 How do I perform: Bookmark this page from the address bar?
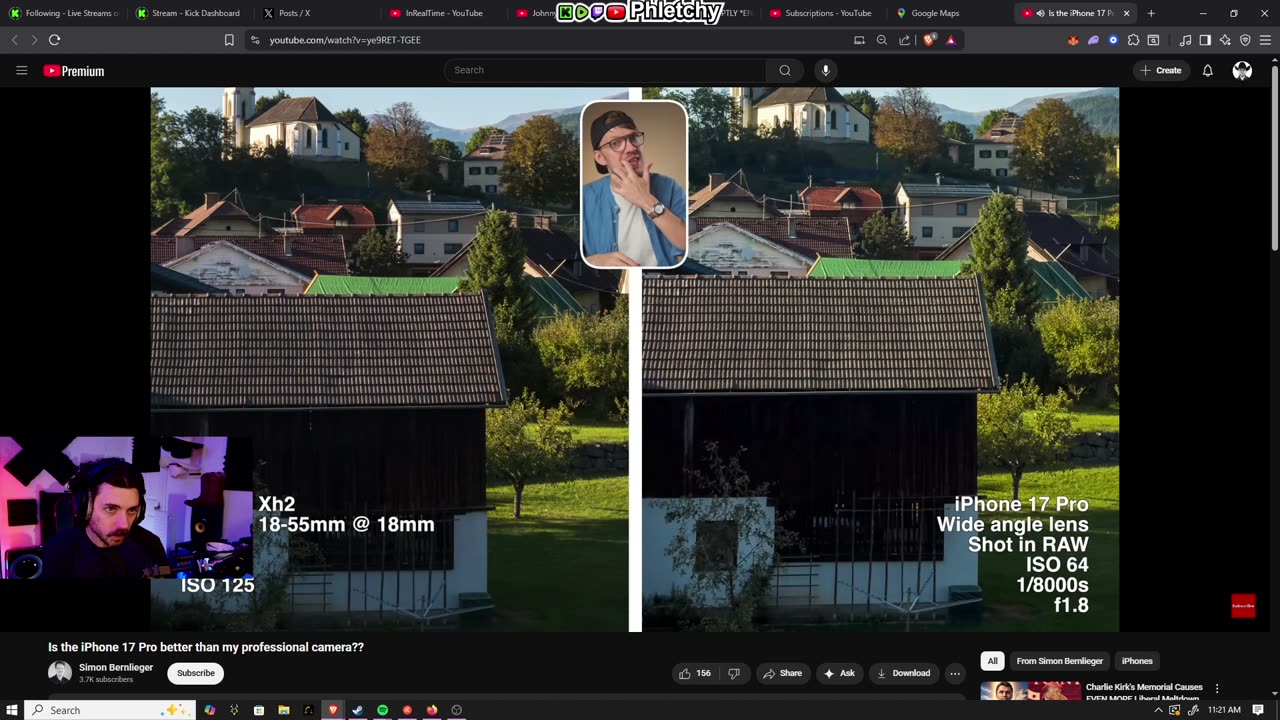pyautogui.click(x=229, y=40)
